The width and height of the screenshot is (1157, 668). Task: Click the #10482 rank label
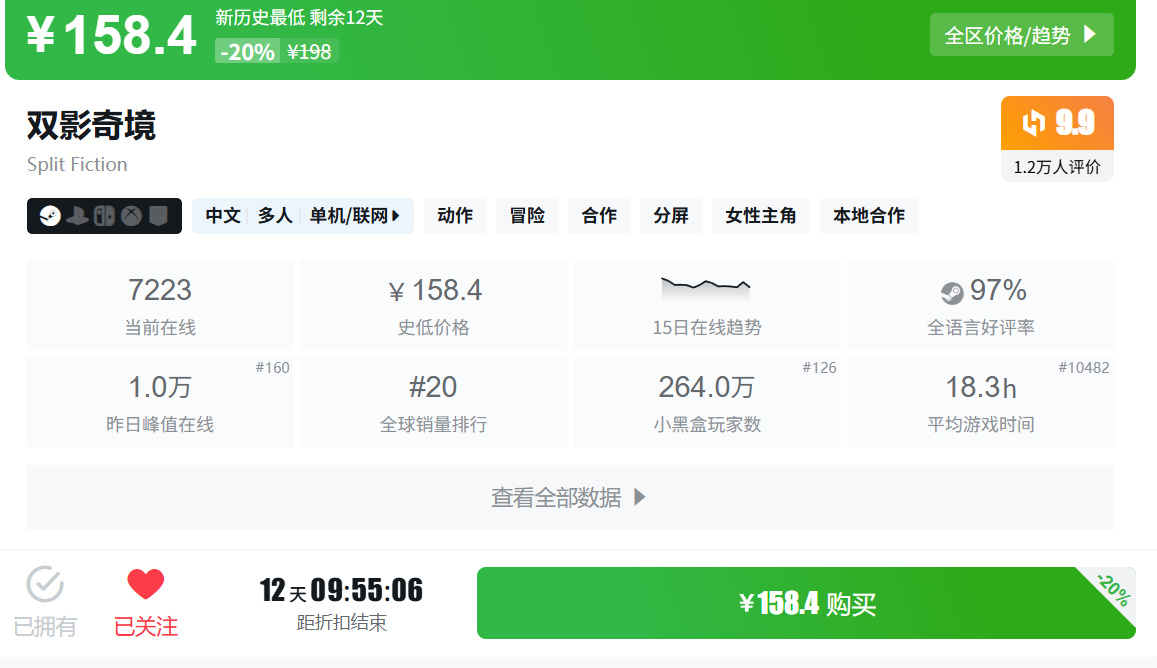(x=1083, y=368)
